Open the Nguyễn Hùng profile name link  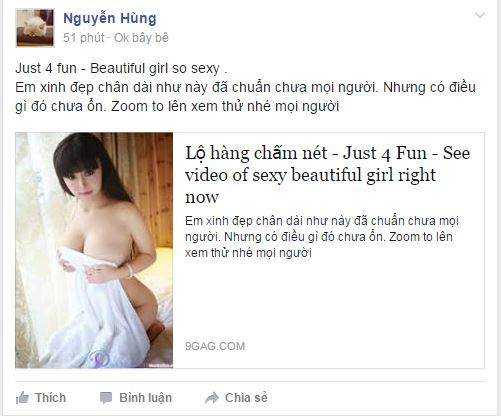[x=110, y=18]
